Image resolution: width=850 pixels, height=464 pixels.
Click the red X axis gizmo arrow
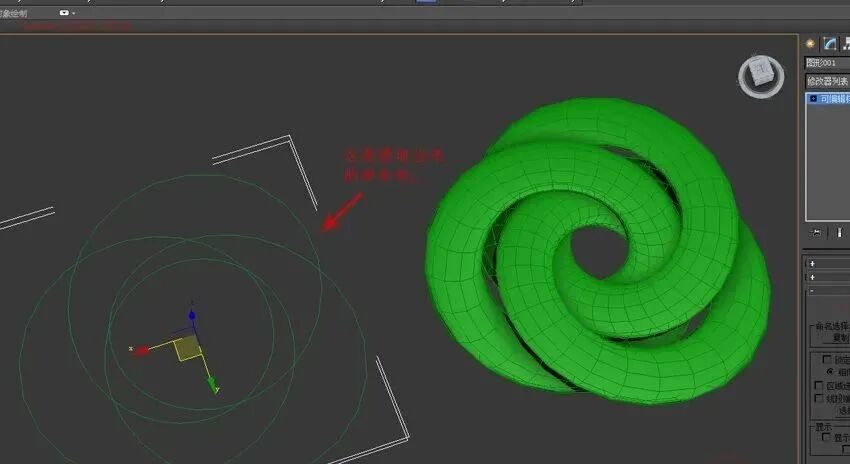[142, 351]
